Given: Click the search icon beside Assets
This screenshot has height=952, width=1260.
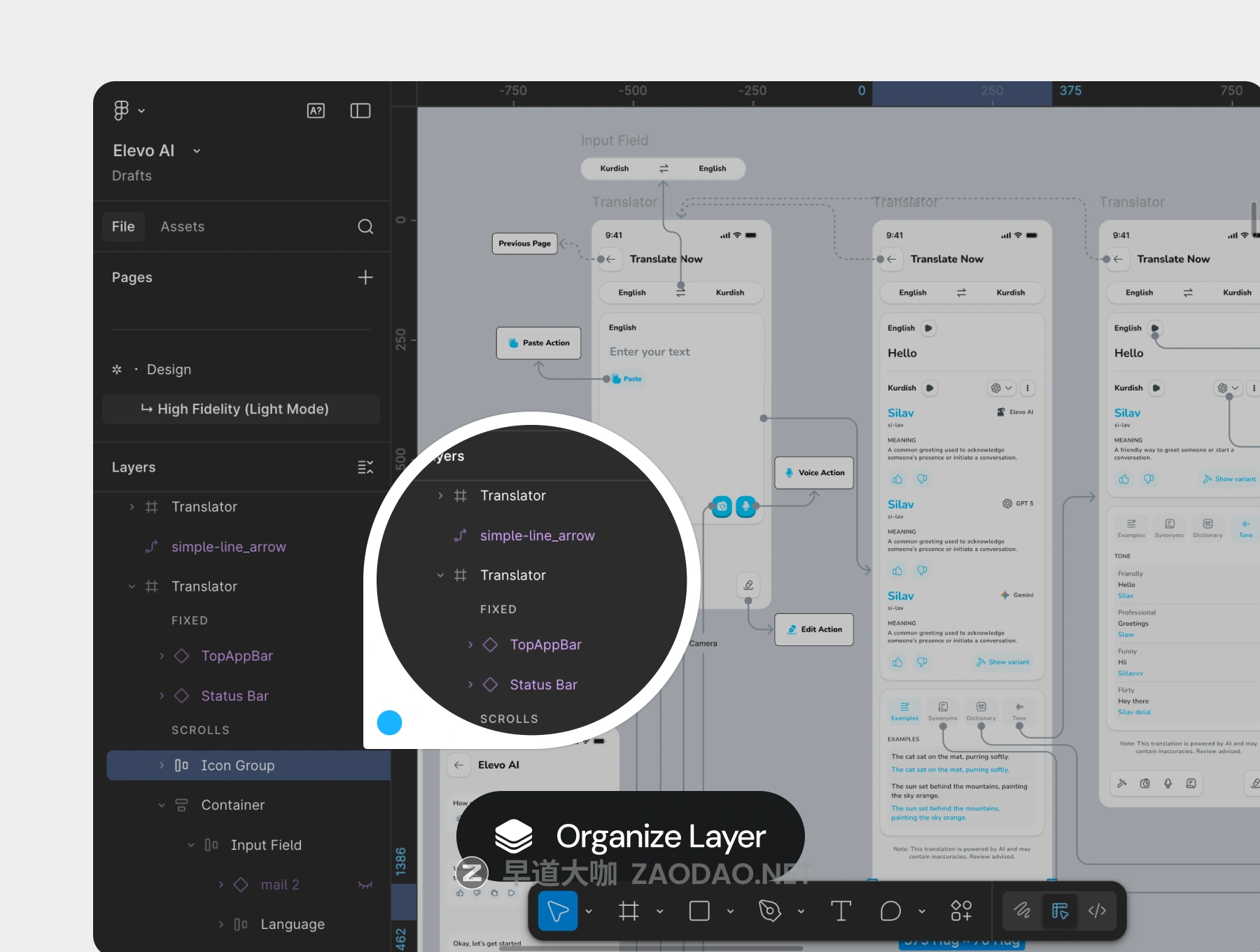Looking at the screenshot, I should point(365,226).
